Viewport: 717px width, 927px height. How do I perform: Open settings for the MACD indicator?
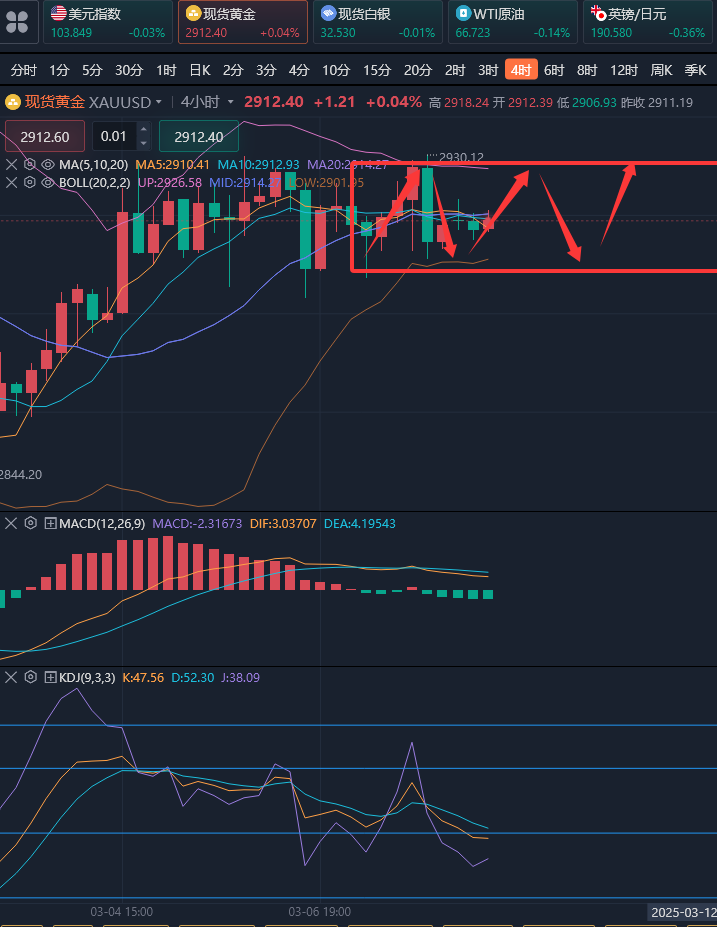point(30,523)
